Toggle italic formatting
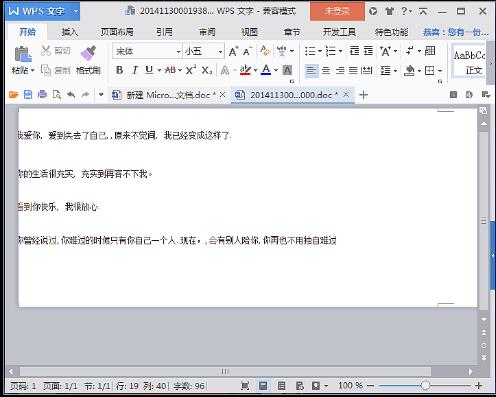This screenshot has height=397, width=496. 135,70
